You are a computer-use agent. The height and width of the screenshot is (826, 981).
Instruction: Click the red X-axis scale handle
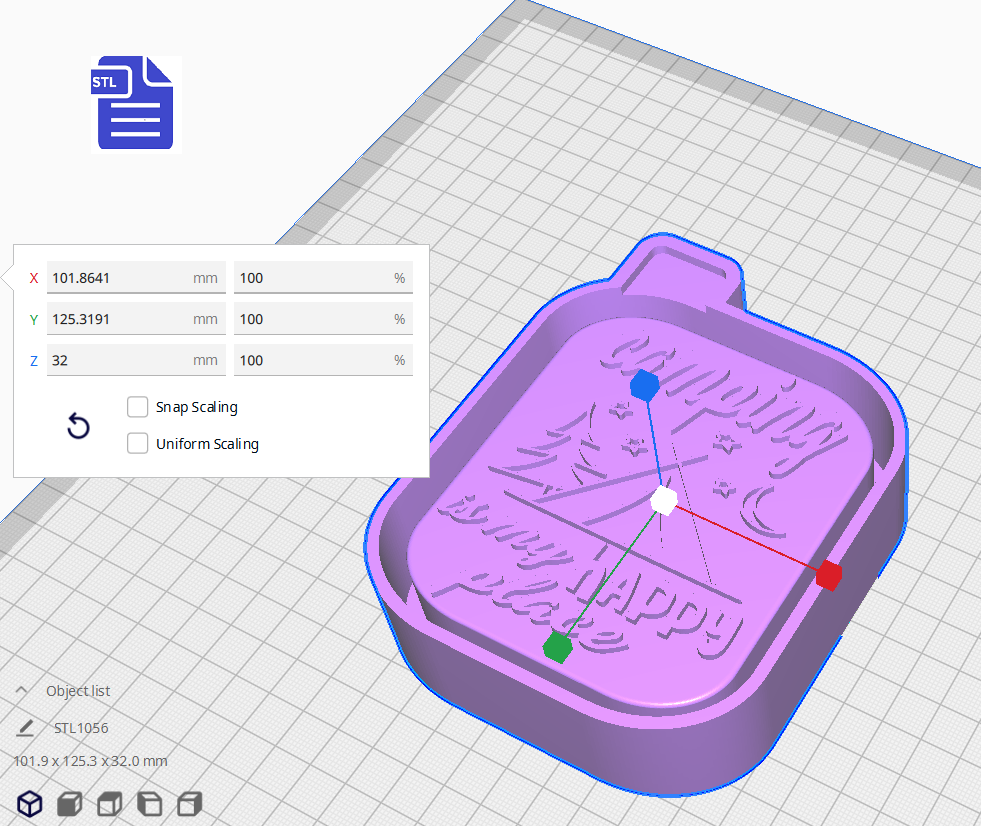(x=827, y=576)
